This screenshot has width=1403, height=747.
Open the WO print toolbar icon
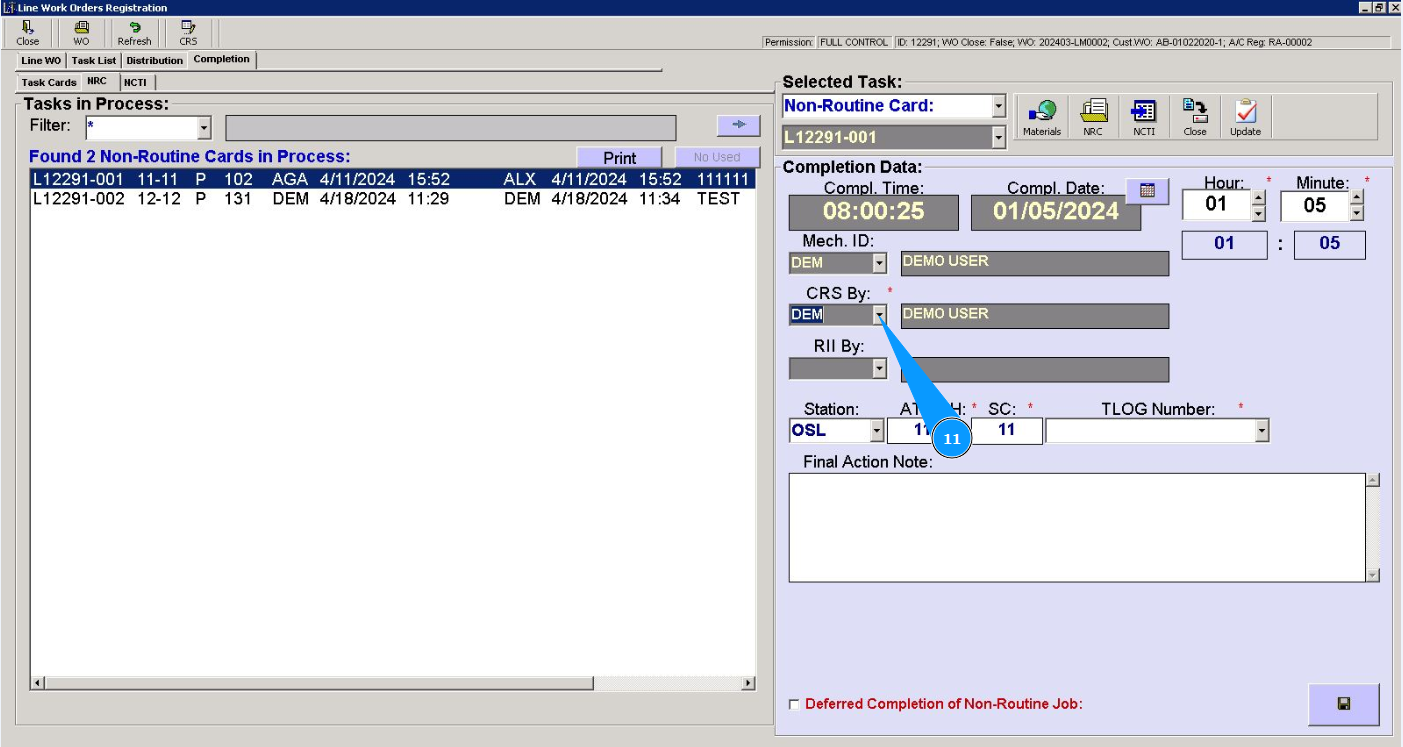(81, 33)
